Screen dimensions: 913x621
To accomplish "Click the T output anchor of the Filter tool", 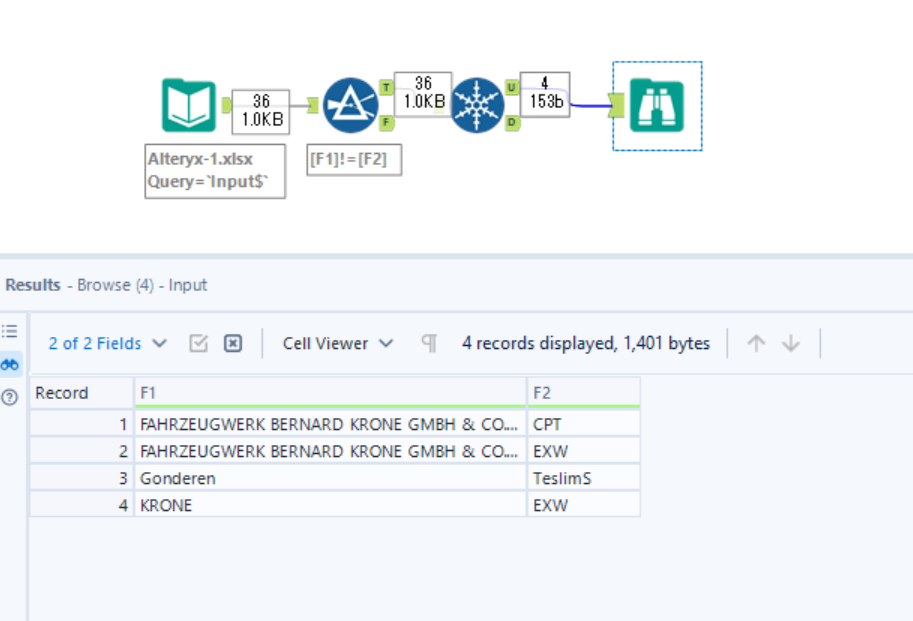I will 383,88.
